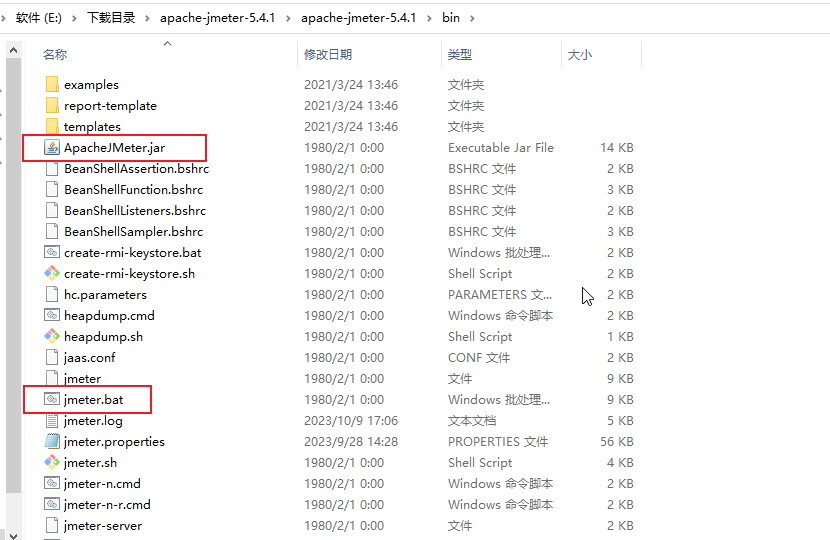Click the jaas.conf file icon
This screenshot has width=830, height=540.
click(x=52, y=357)
